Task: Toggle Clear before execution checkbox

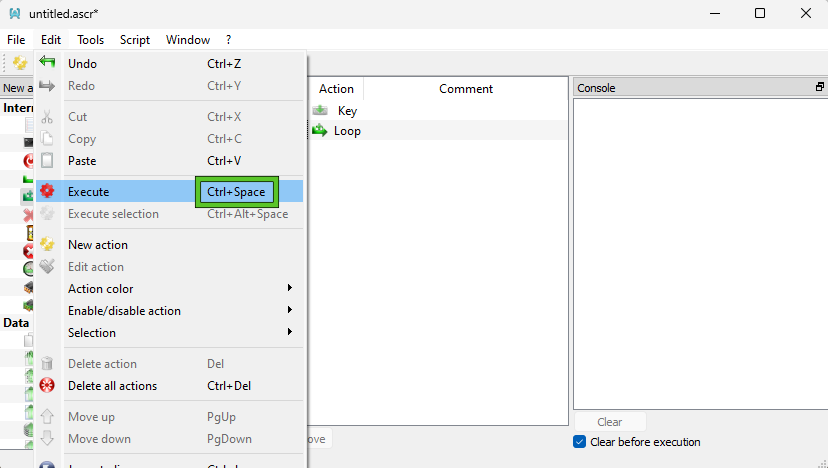Action: [x=579, y=442]
